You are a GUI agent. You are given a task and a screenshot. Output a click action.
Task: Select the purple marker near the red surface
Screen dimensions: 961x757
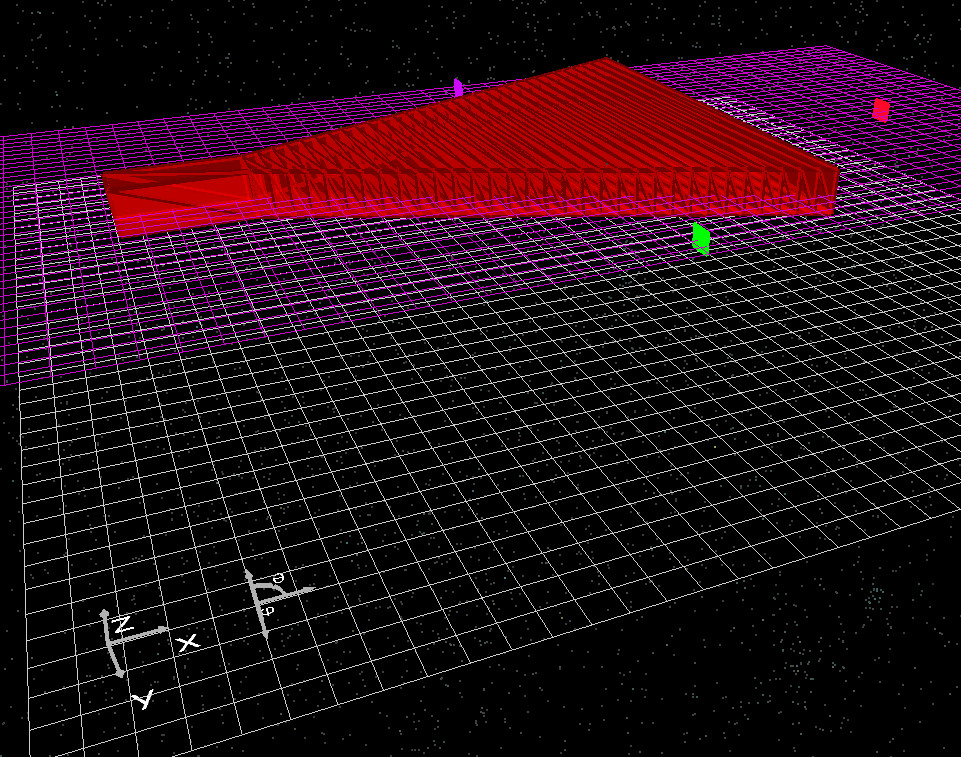pos(457,90)
